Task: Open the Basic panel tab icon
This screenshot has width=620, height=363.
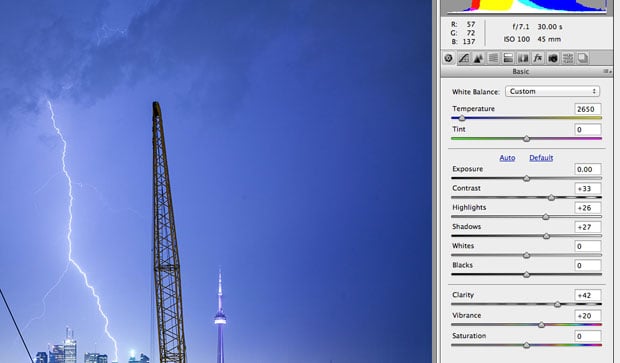Action: (x=448, y=58)
